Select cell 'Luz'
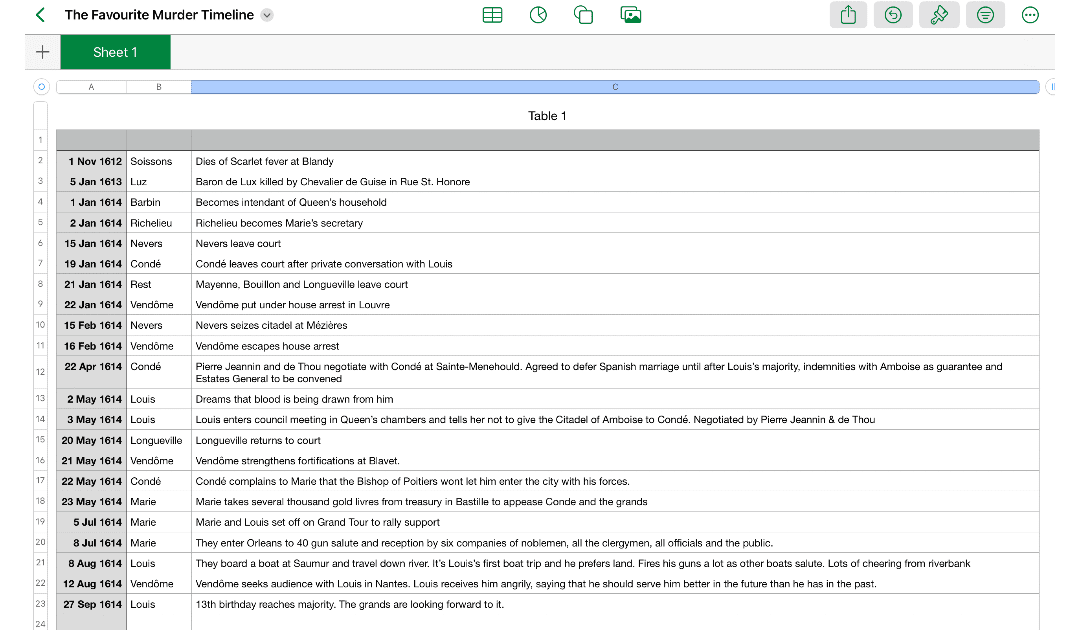 pyautogui.click(x=158, y=182)
